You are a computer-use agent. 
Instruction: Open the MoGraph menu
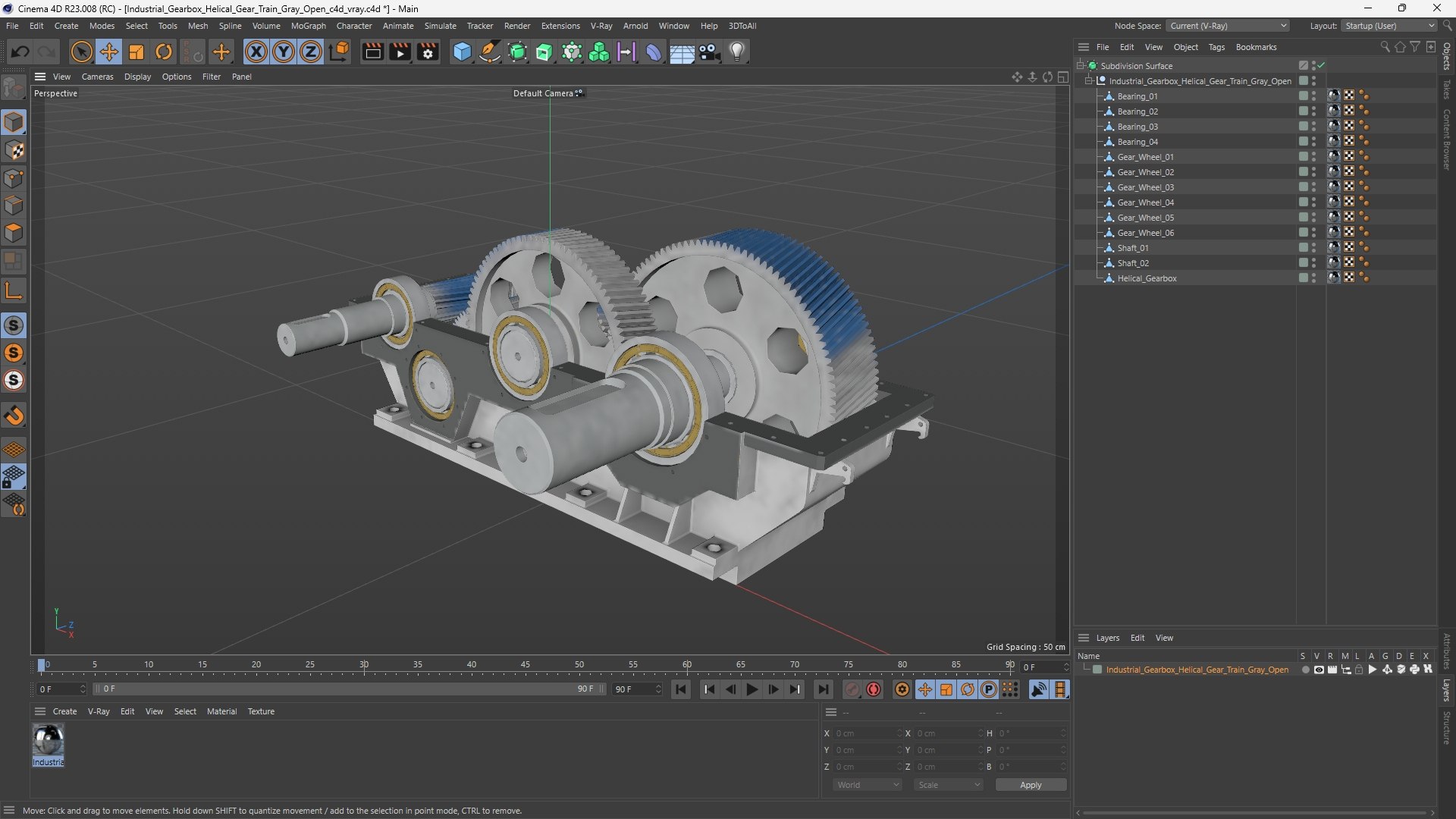pos(308,26)
